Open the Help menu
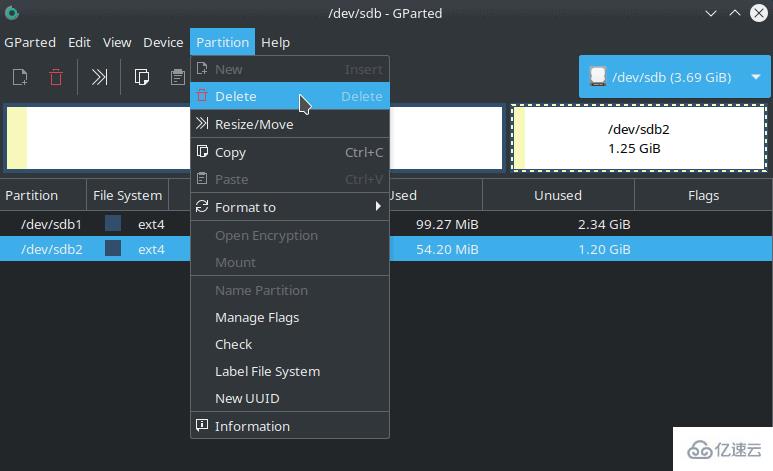The width and height of the screenshot is (773, 471). pyautogui.click(x=276, y=42)
